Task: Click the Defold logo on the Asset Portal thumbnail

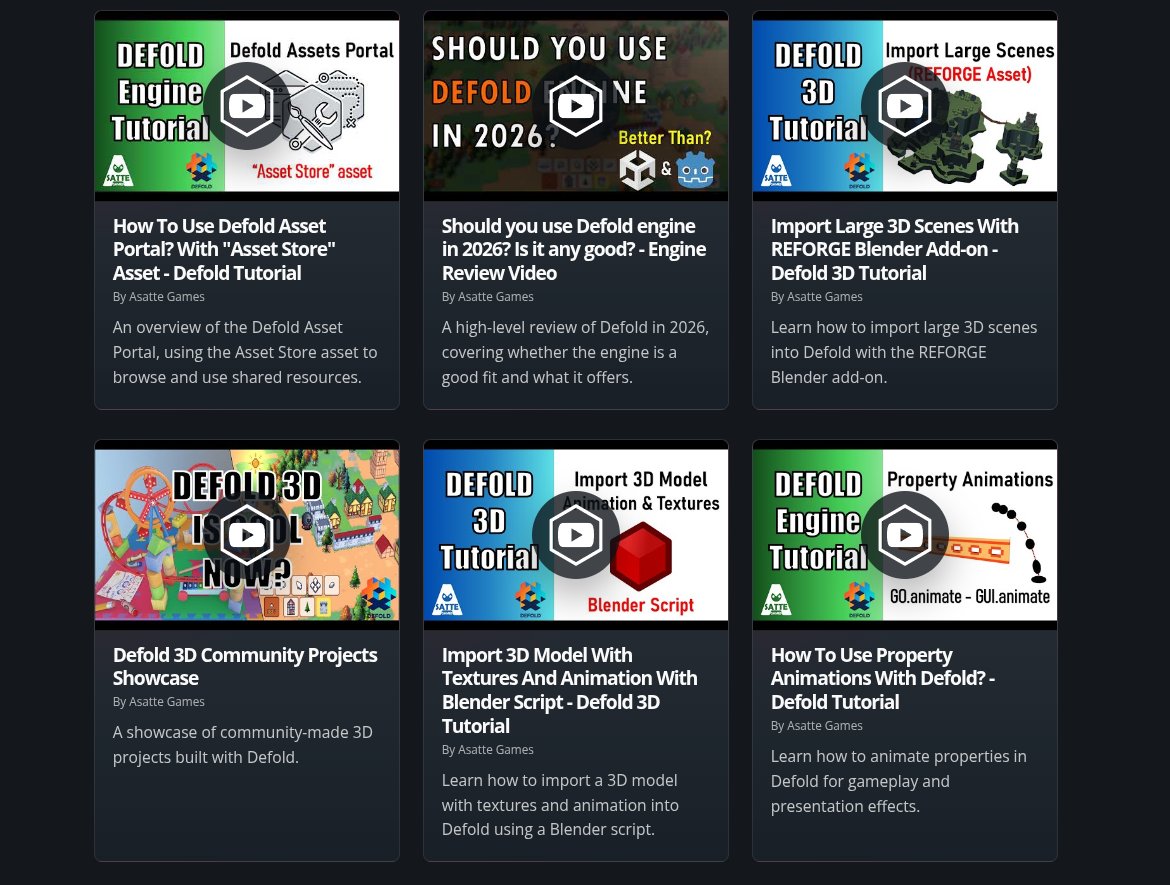Action: [201, 170]
